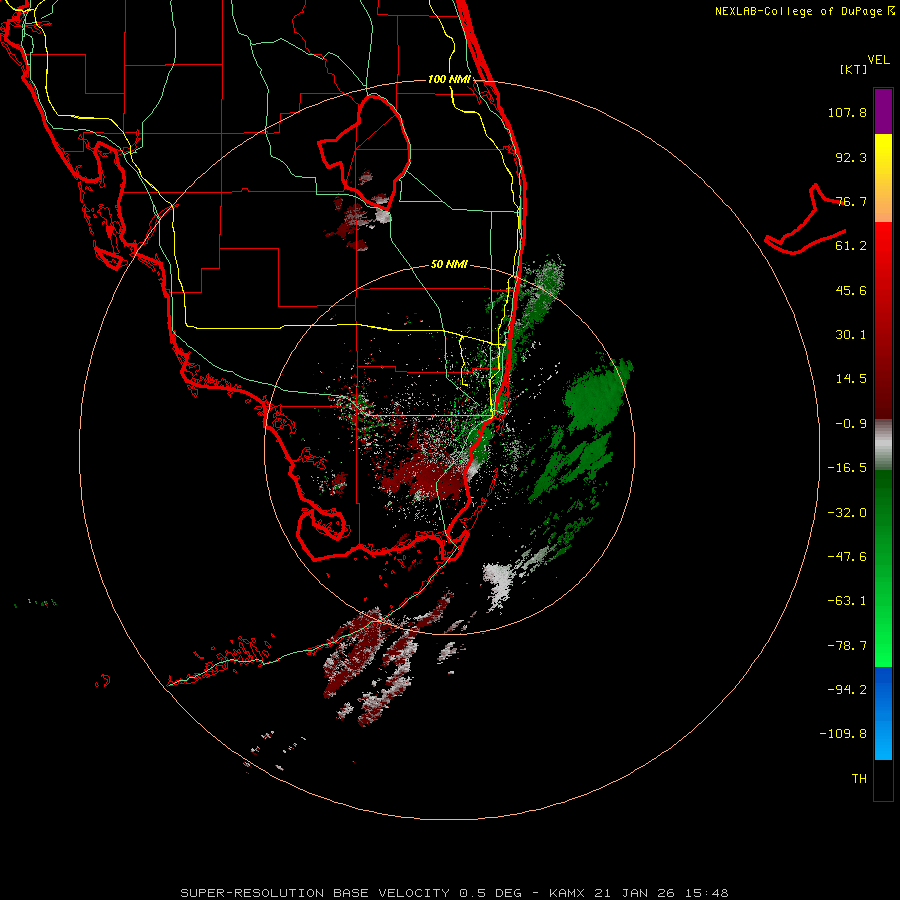Click the 14.5 velocity value
900x900 pixels.
pos(851,379)
